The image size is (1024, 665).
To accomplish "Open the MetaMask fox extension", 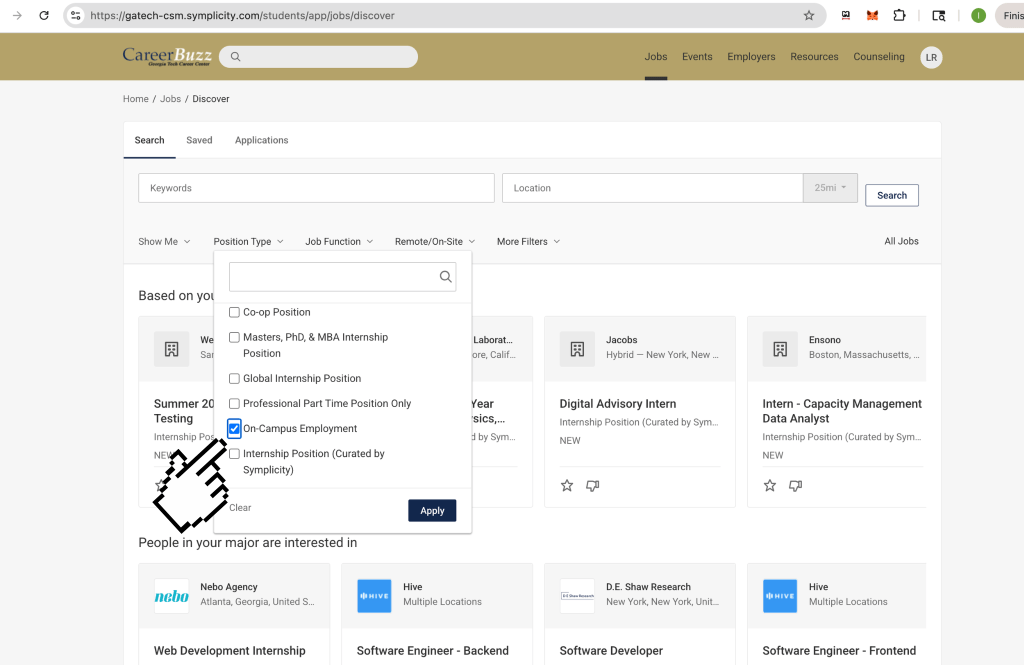I will point(872,16).
